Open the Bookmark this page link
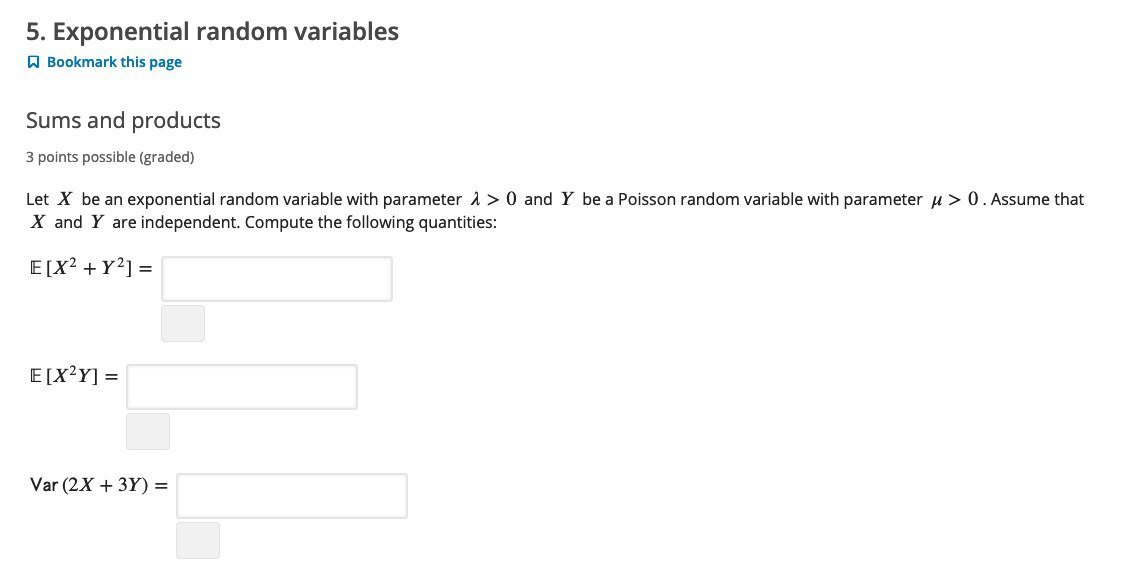 (x=114, y=62)
